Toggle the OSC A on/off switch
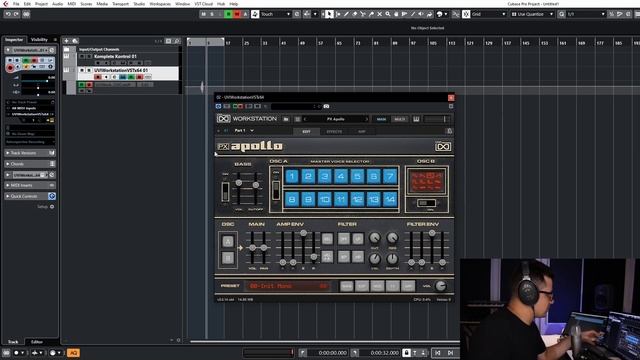Viewport: 640px width, 360px height. (x=276, y=190)
